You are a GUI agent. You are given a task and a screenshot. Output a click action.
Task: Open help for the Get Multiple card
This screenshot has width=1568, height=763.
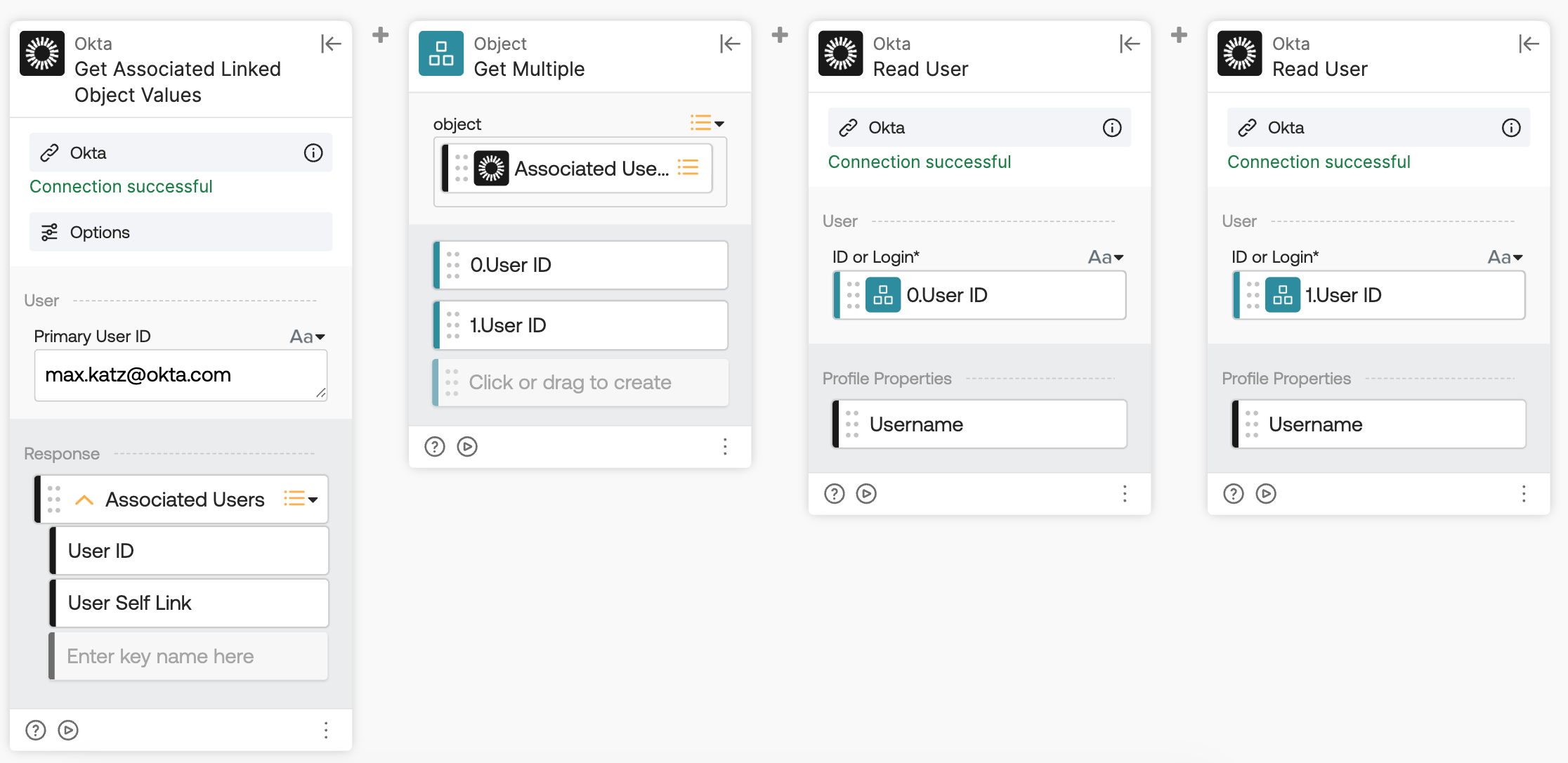pyautogui.click(x=435, y=446)
